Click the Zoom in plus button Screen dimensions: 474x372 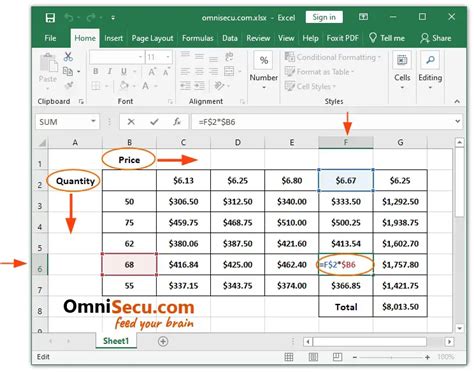[x=427, y=357]
